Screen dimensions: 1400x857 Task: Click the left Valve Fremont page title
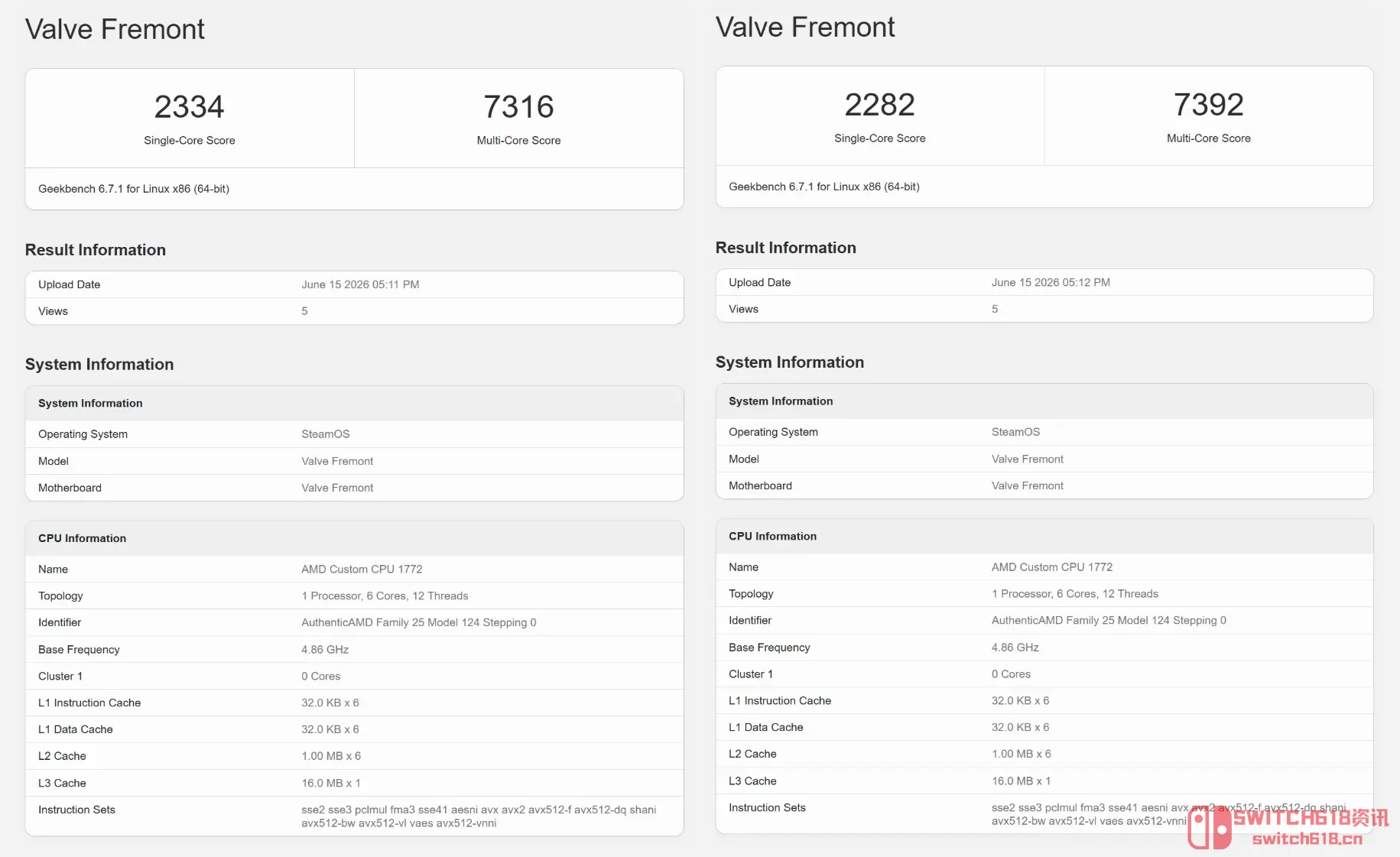point(115,29)
